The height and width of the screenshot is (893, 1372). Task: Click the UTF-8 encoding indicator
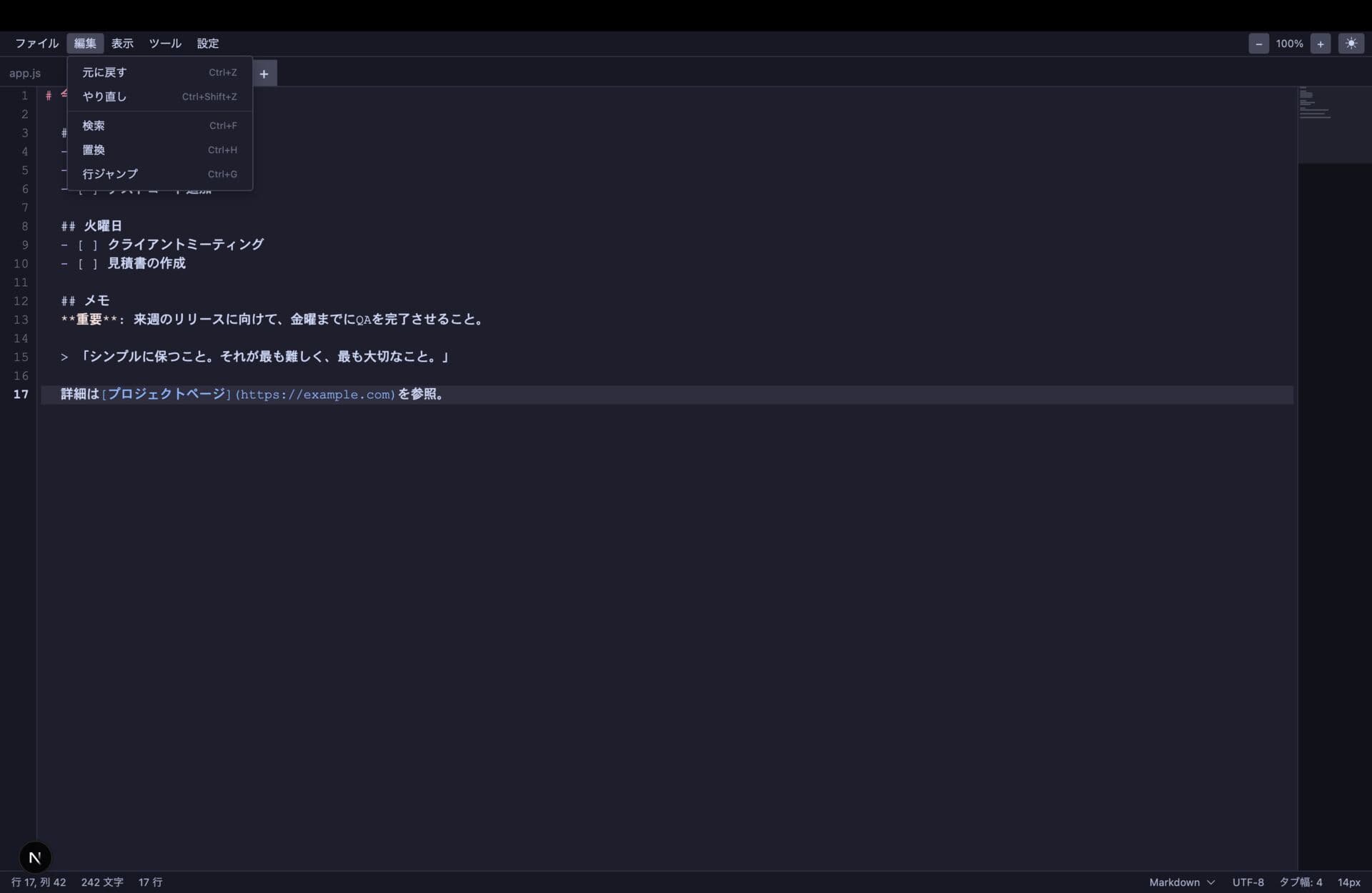[x=1248, y=882]
